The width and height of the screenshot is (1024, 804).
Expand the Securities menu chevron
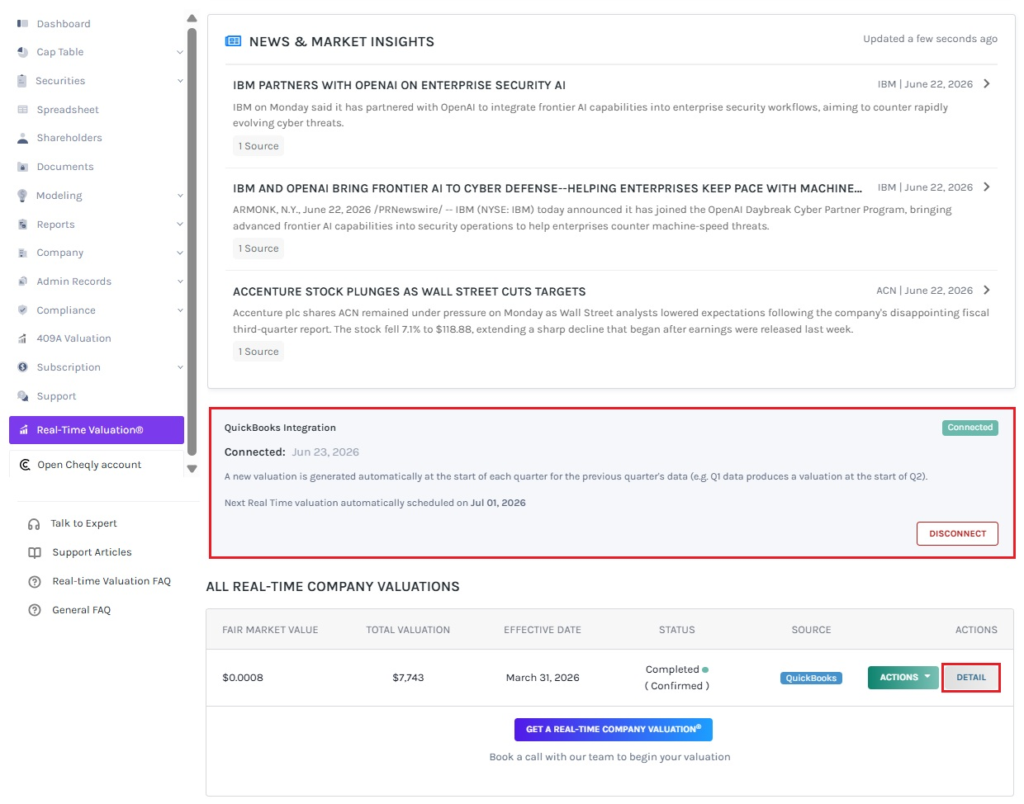point(180,81)
